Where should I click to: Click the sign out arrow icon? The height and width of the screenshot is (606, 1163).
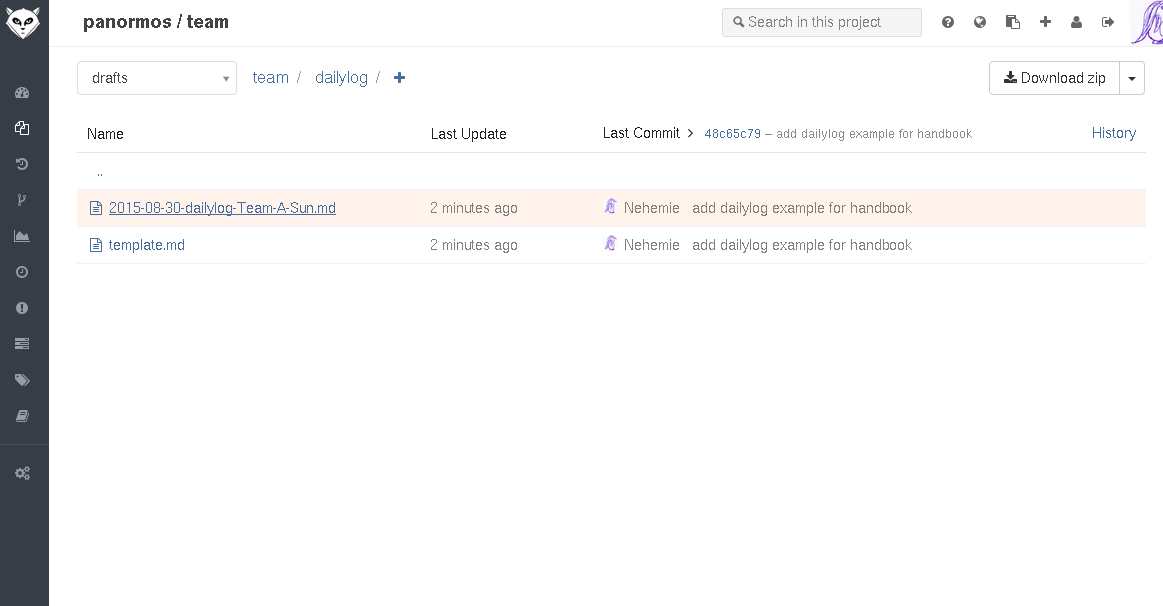point(1108,22)
